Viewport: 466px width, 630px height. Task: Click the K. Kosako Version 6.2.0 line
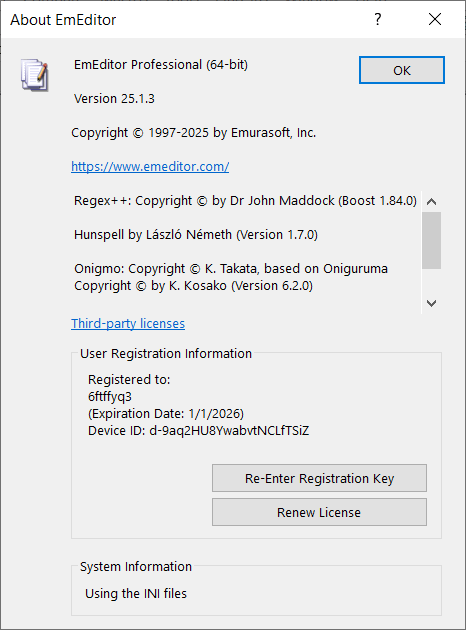(x=193, y=286)
